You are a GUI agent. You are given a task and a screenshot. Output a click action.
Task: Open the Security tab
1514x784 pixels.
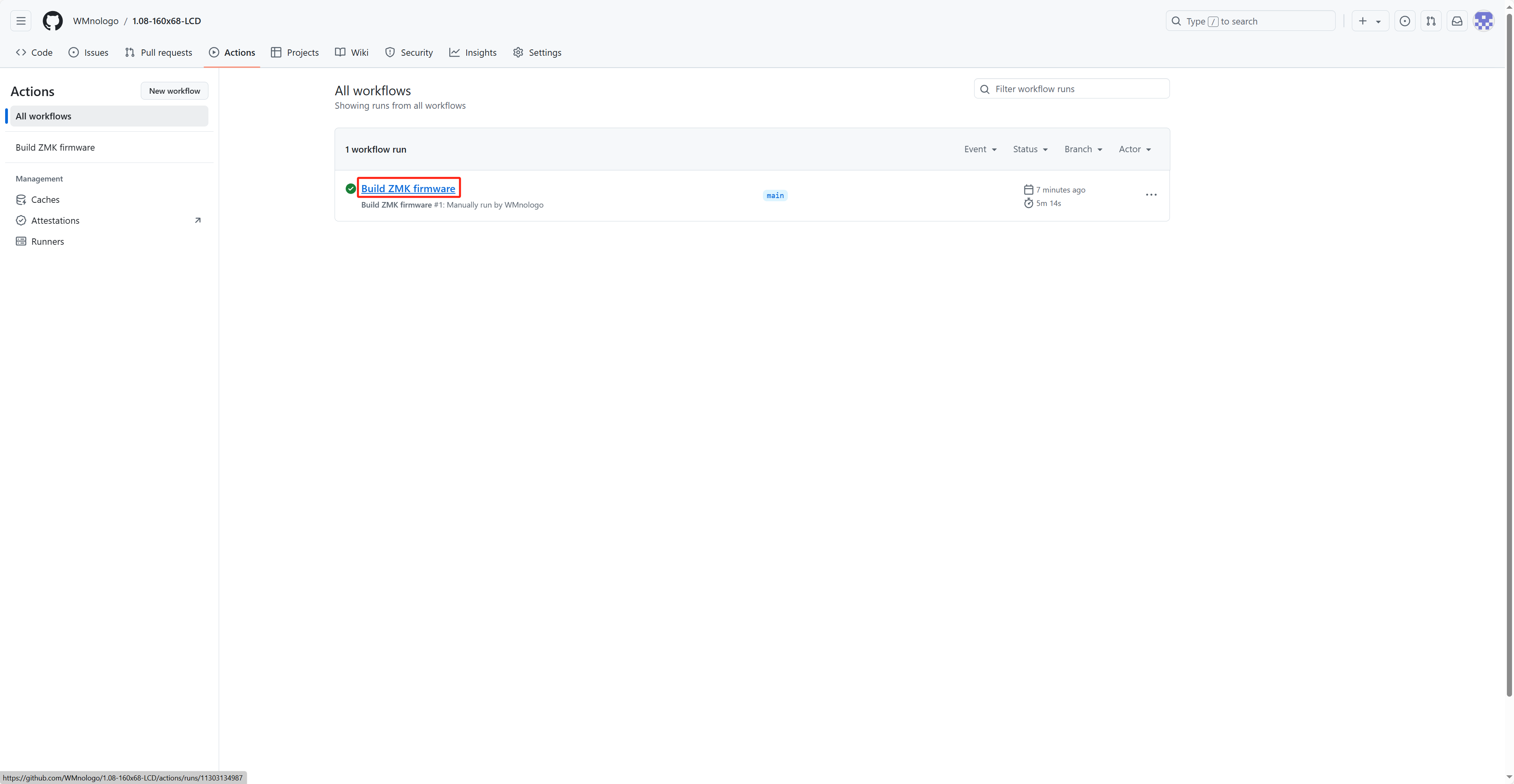point(409,52)
